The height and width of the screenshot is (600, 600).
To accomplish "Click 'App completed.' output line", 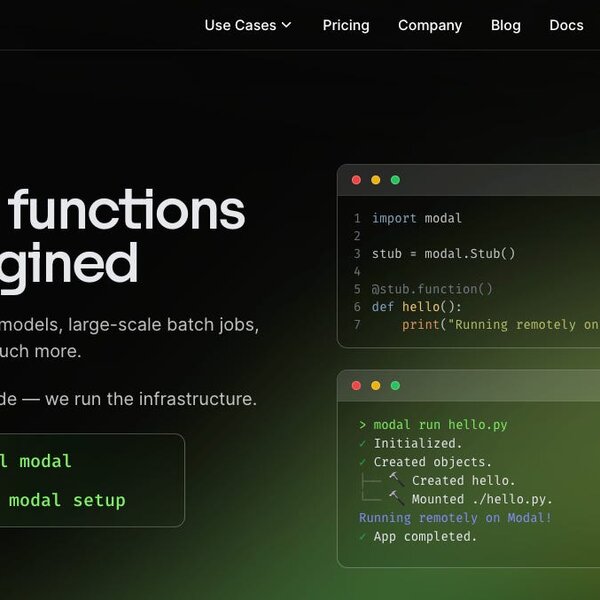I will (x=425, y=536).
